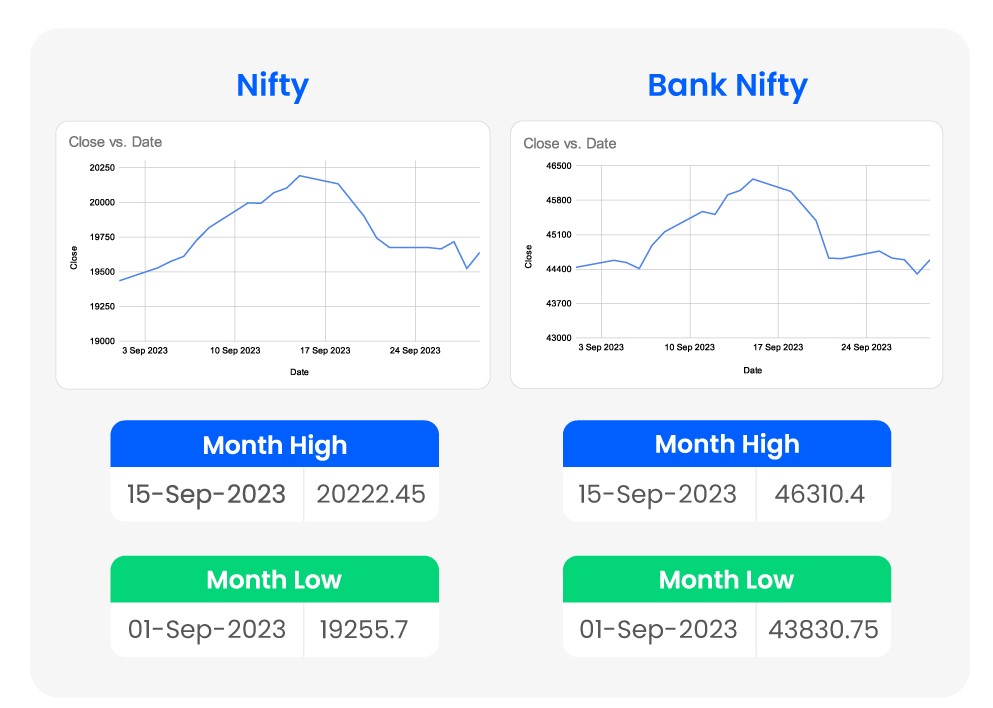Click the 10 Sep 2023 label on the Nifty chart
Image resolution: width=993 pixels, height=708 pixels.
[235, 351]
